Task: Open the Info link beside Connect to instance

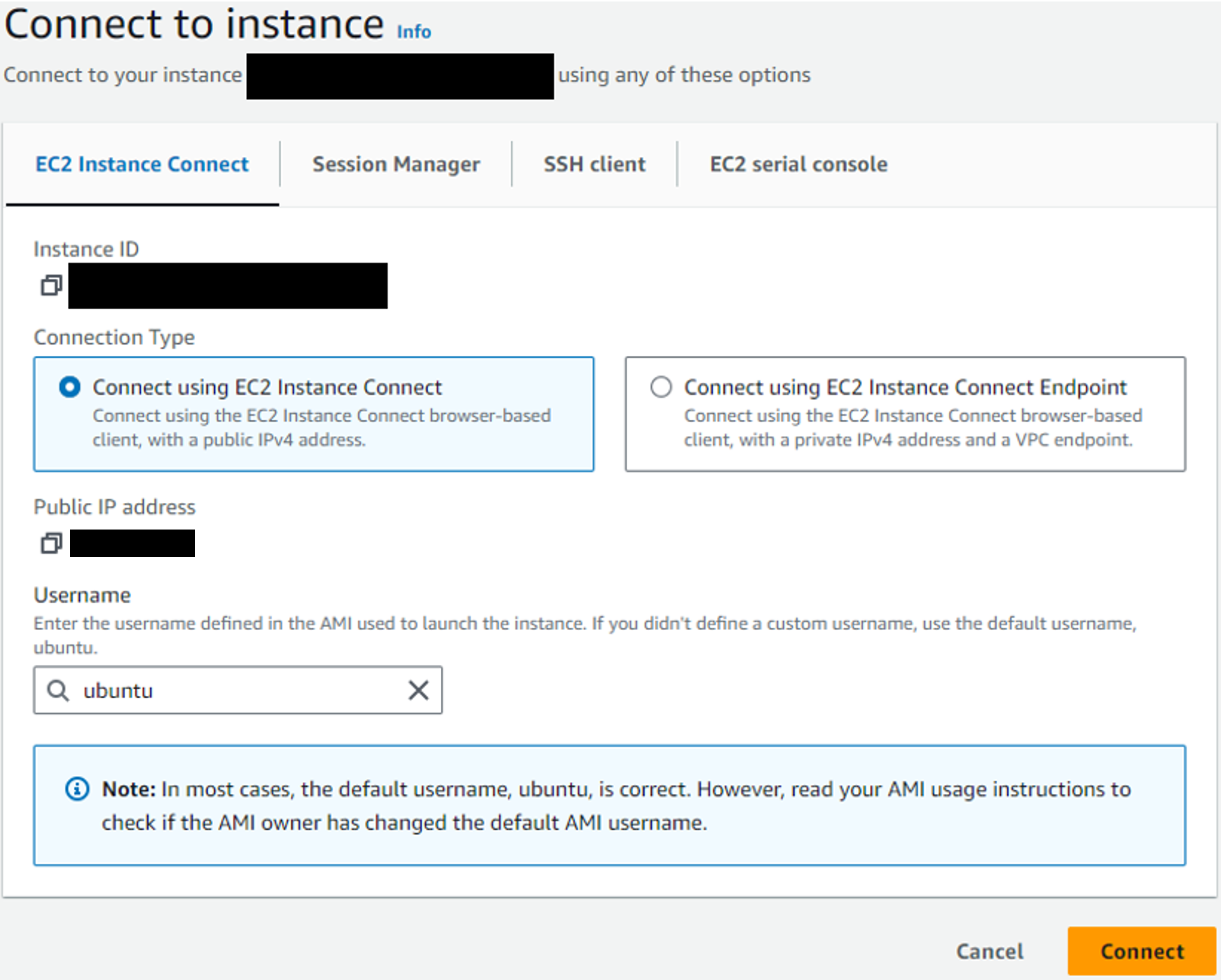Action: 414,32
